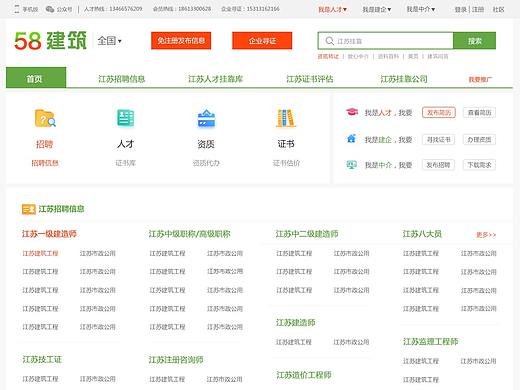Click the red 我要推广 nav link
Viewport: 520px width, 390px height.
coord(480,79)
